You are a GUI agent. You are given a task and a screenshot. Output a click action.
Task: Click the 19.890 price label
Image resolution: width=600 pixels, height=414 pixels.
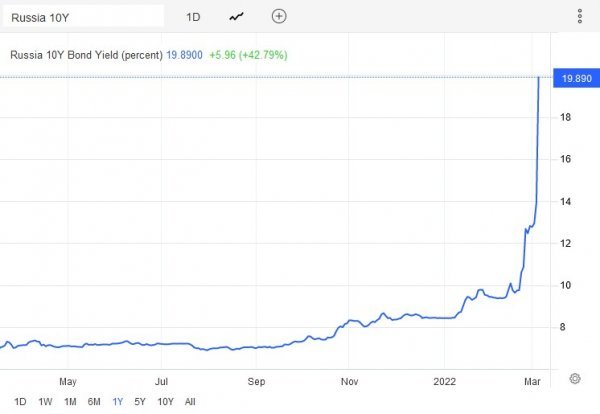(x=576, y=78)
